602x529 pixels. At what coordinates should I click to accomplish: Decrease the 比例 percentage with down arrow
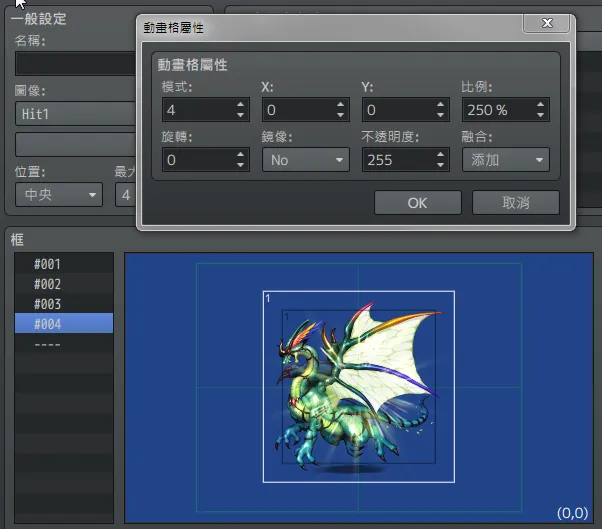pos(540,115)
